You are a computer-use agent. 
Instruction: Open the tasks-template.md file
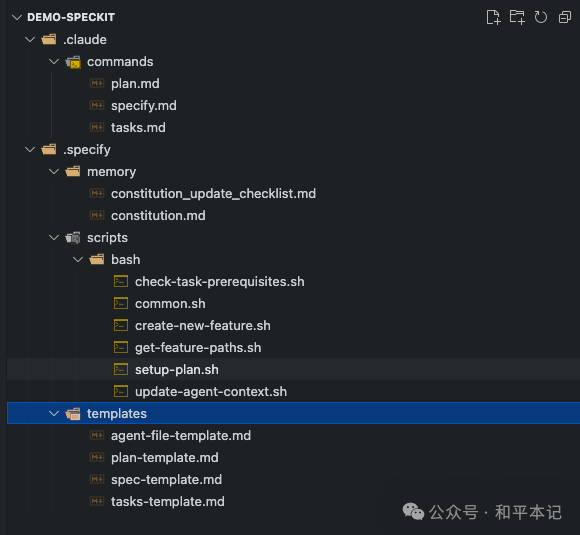(x=168, y=502)
